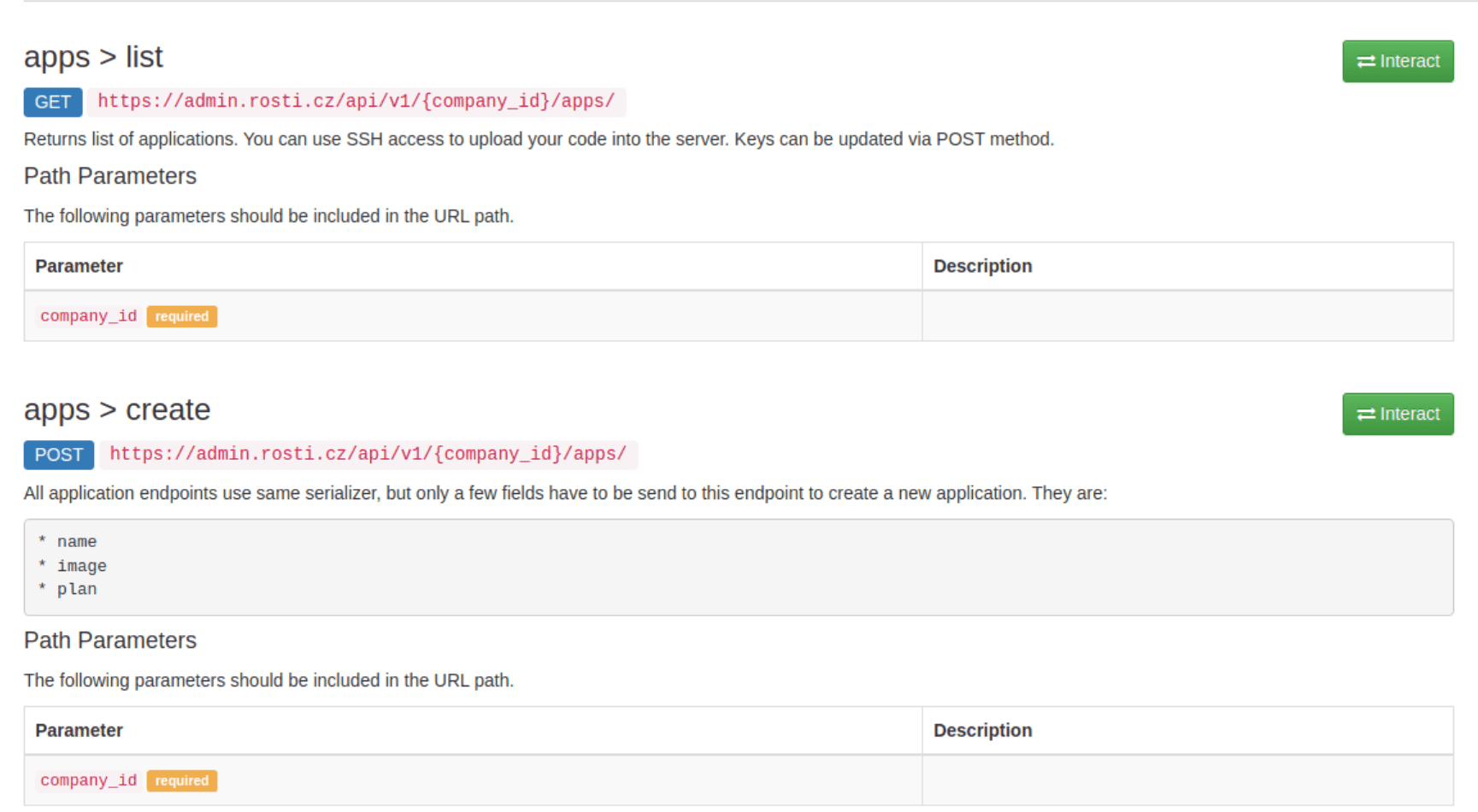Click Path Parameters heading under apps list
Screen dimensions: 1478x812
(110, 176)
